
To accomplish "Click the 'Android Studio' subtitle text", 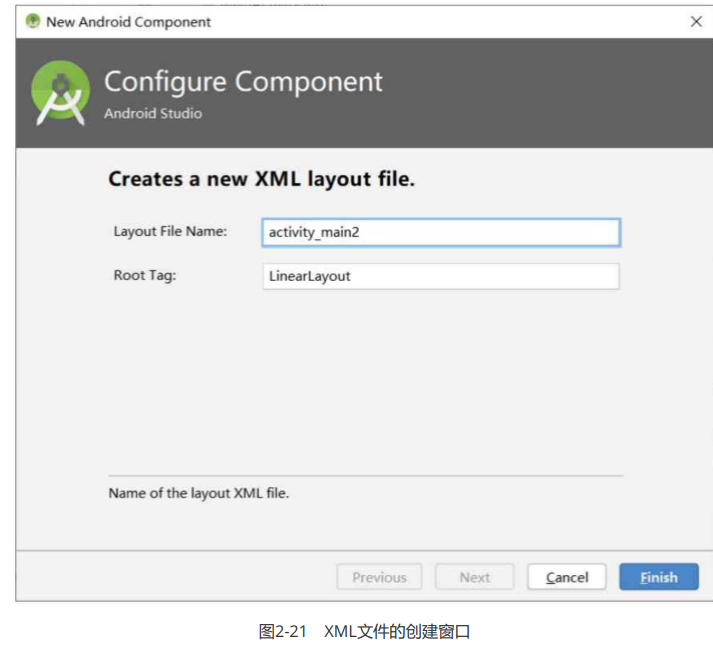I will click(153, 113).
